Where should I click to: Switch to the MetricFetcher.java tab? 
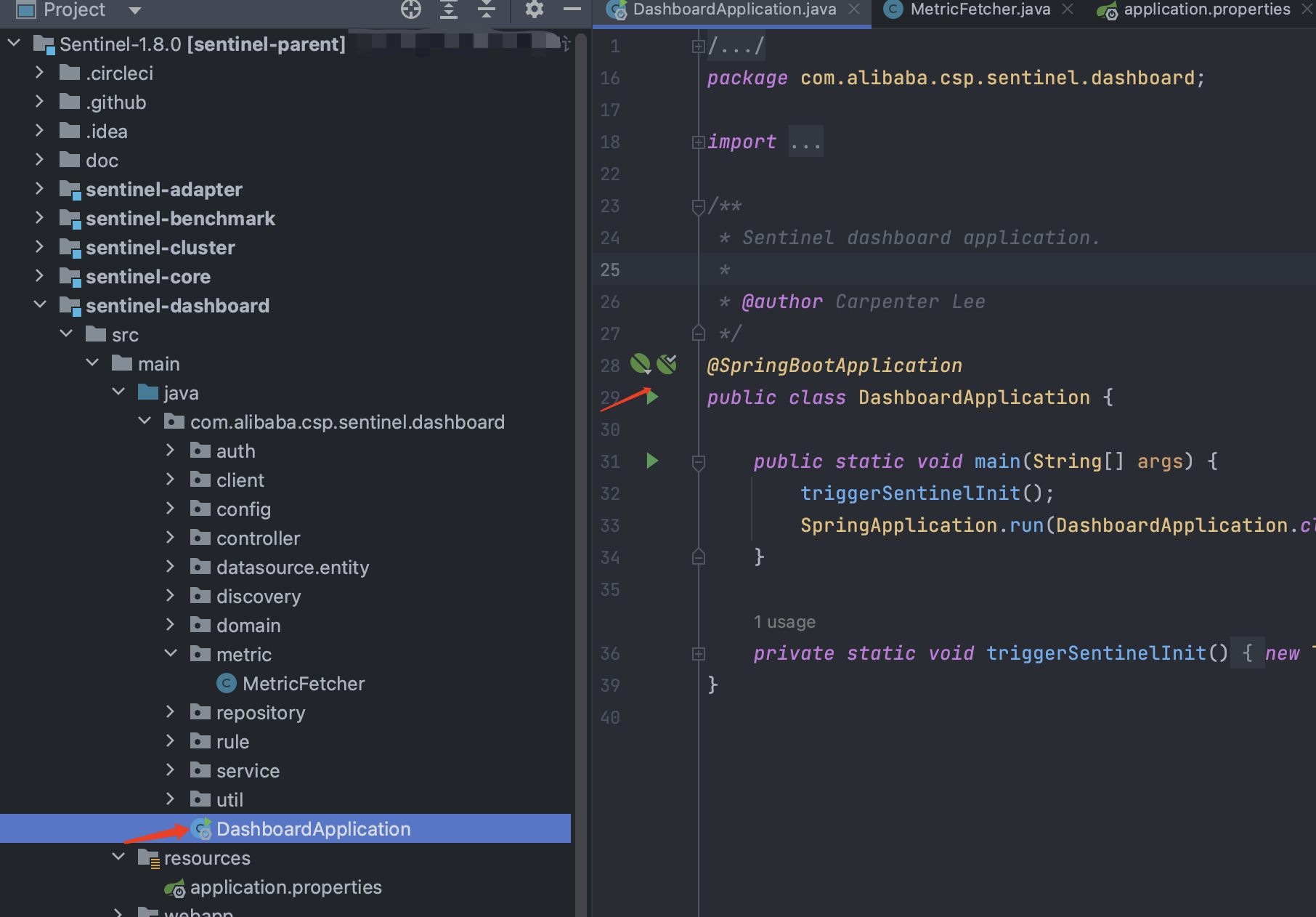979,9
